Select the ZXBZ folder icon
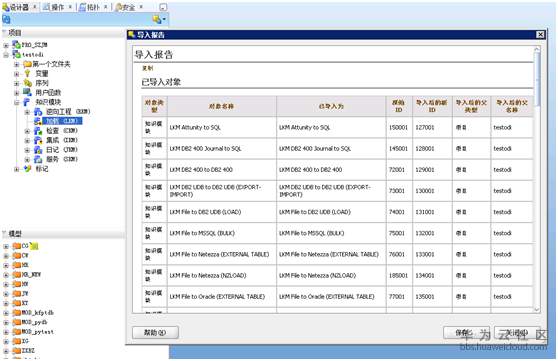558x361 pixels. (16, 351)
